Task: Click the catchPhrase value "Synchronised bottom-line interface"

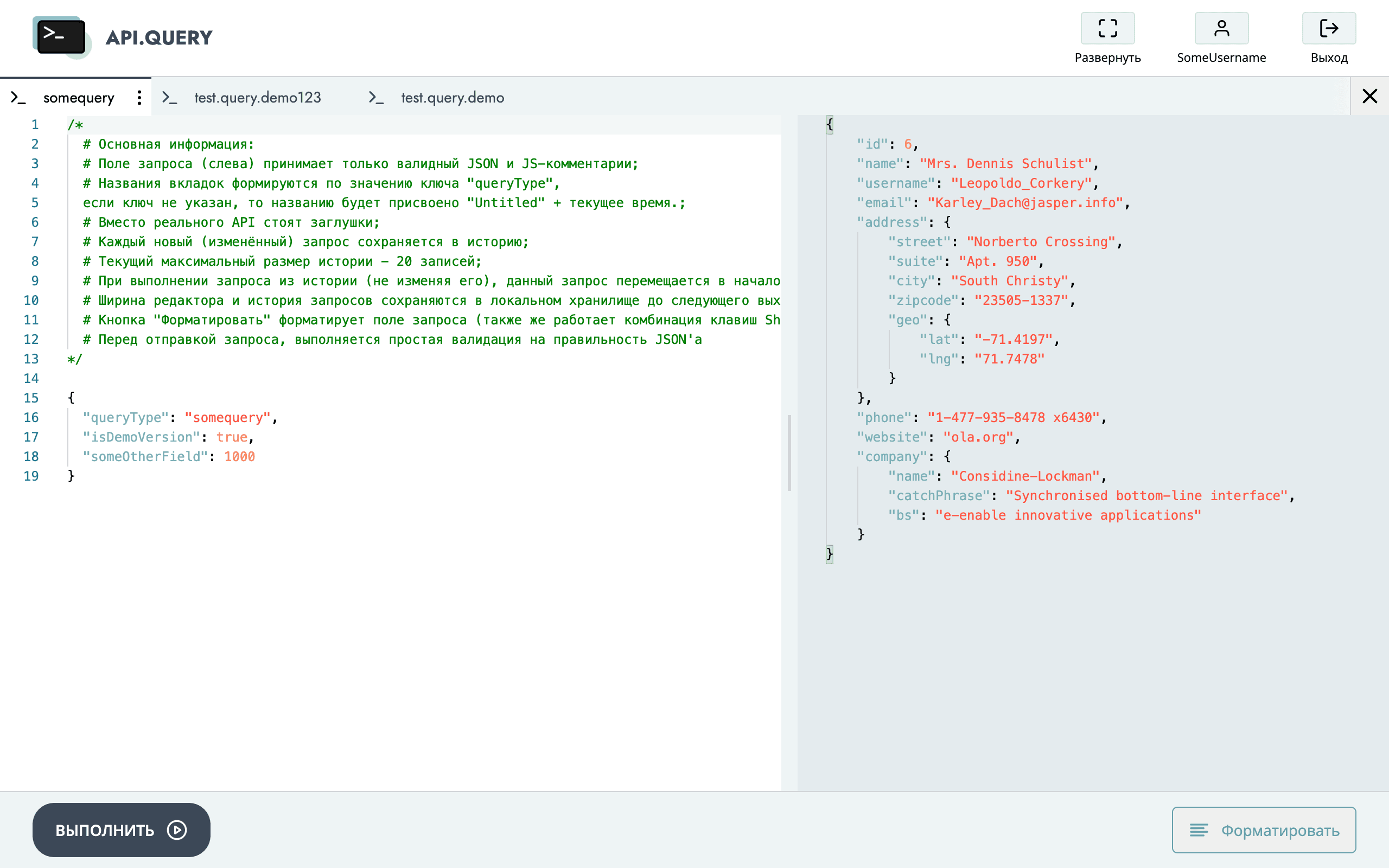Action: (1146, 495)
